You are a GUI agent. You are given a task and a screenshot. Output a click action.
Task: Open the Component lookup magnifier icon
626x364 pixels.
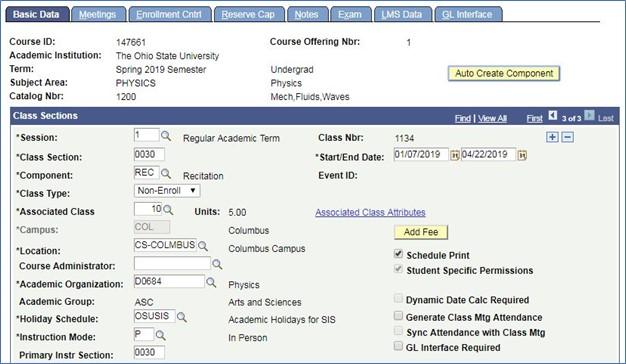coord(166,174)
